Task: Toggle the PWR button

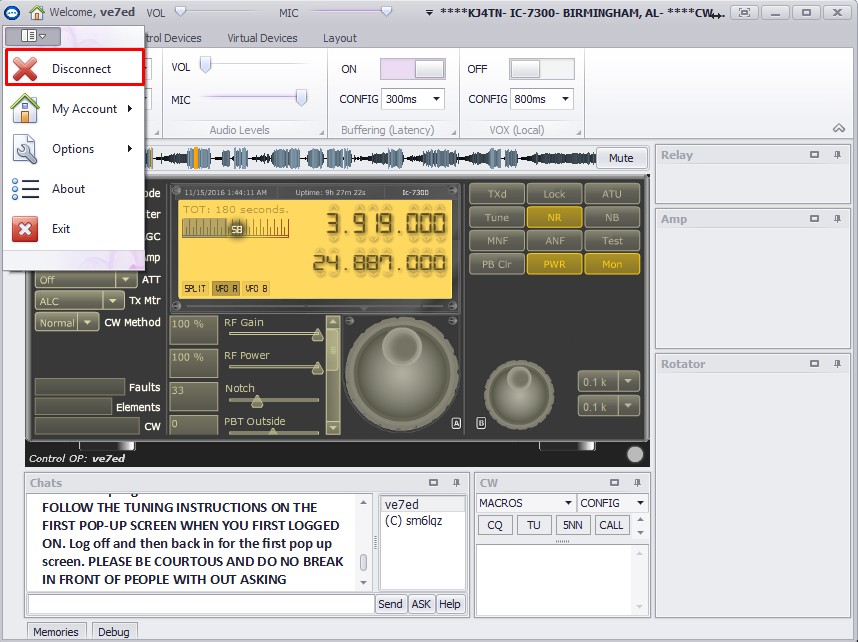Action: [554, 264]
